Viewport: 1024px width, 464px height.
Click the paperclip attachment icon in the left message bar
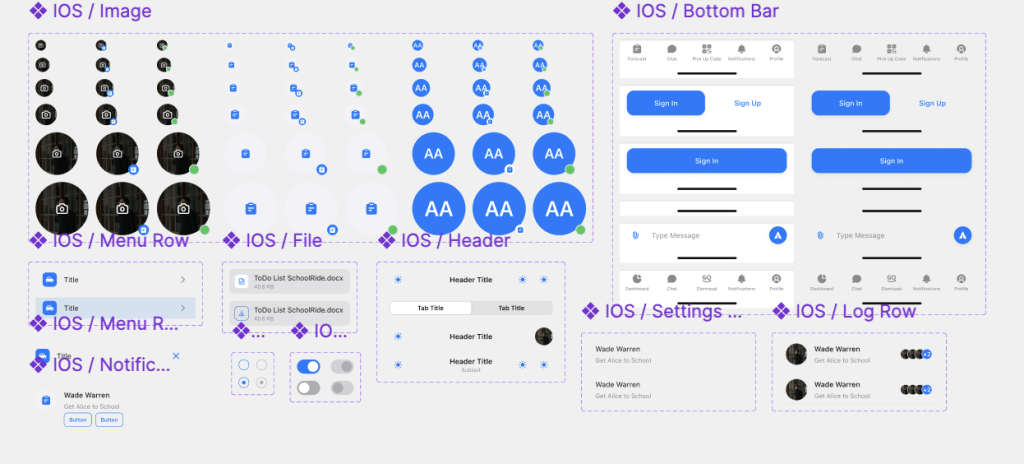point(634,235)
